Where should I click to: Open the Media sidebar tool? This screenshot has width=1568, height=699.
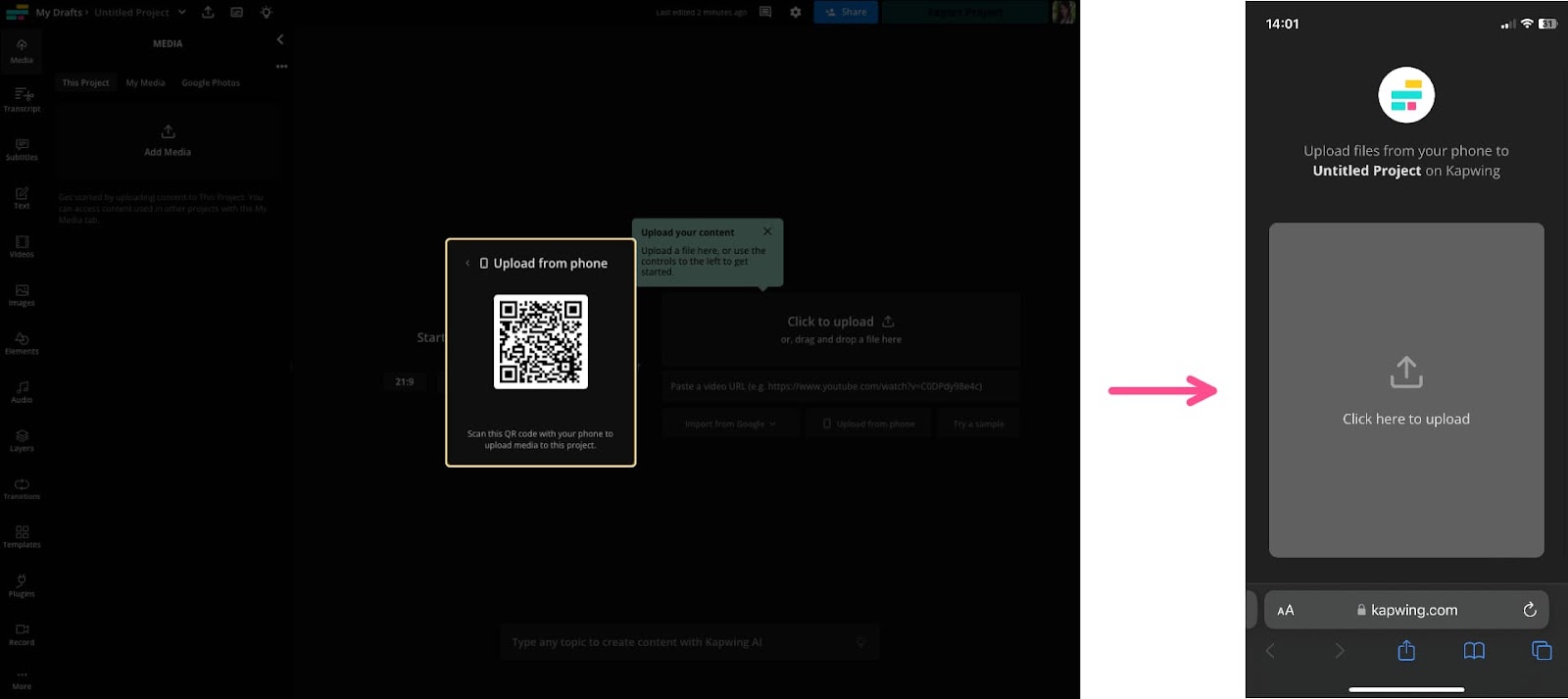(x=22, y=50)
